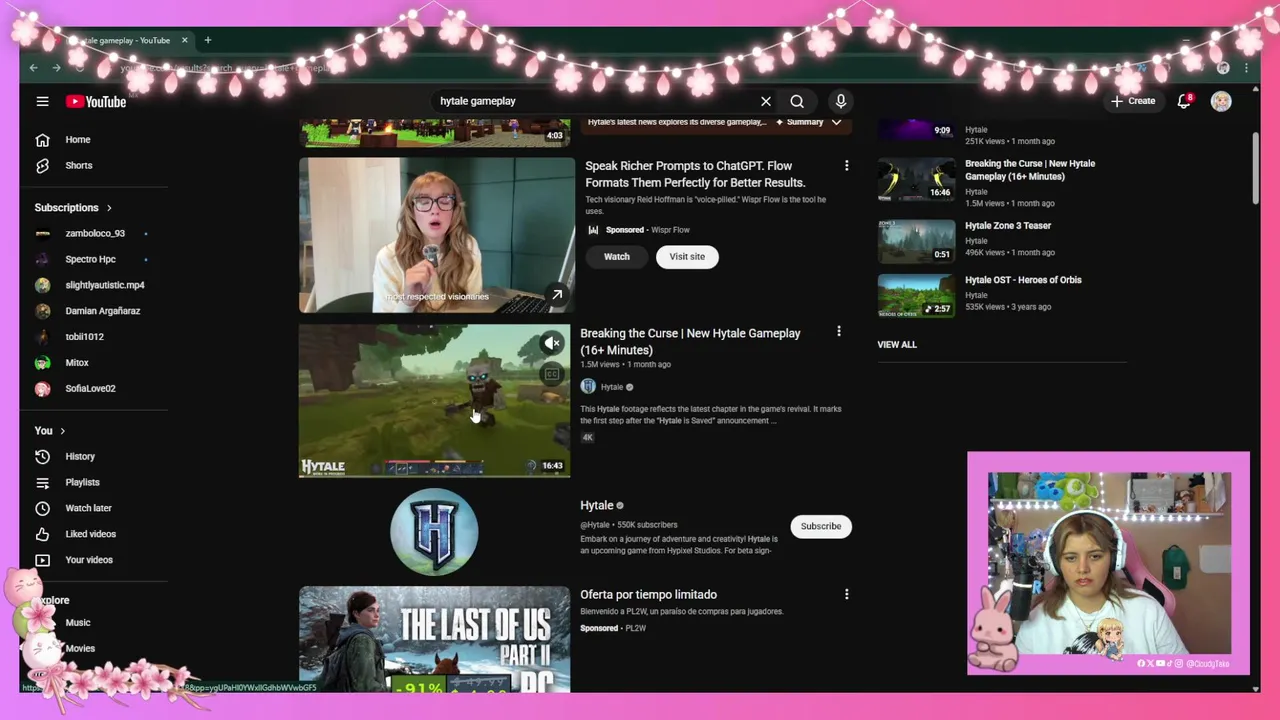
Task: Click the page vertical scrollbar
Action: [1256, 168]
